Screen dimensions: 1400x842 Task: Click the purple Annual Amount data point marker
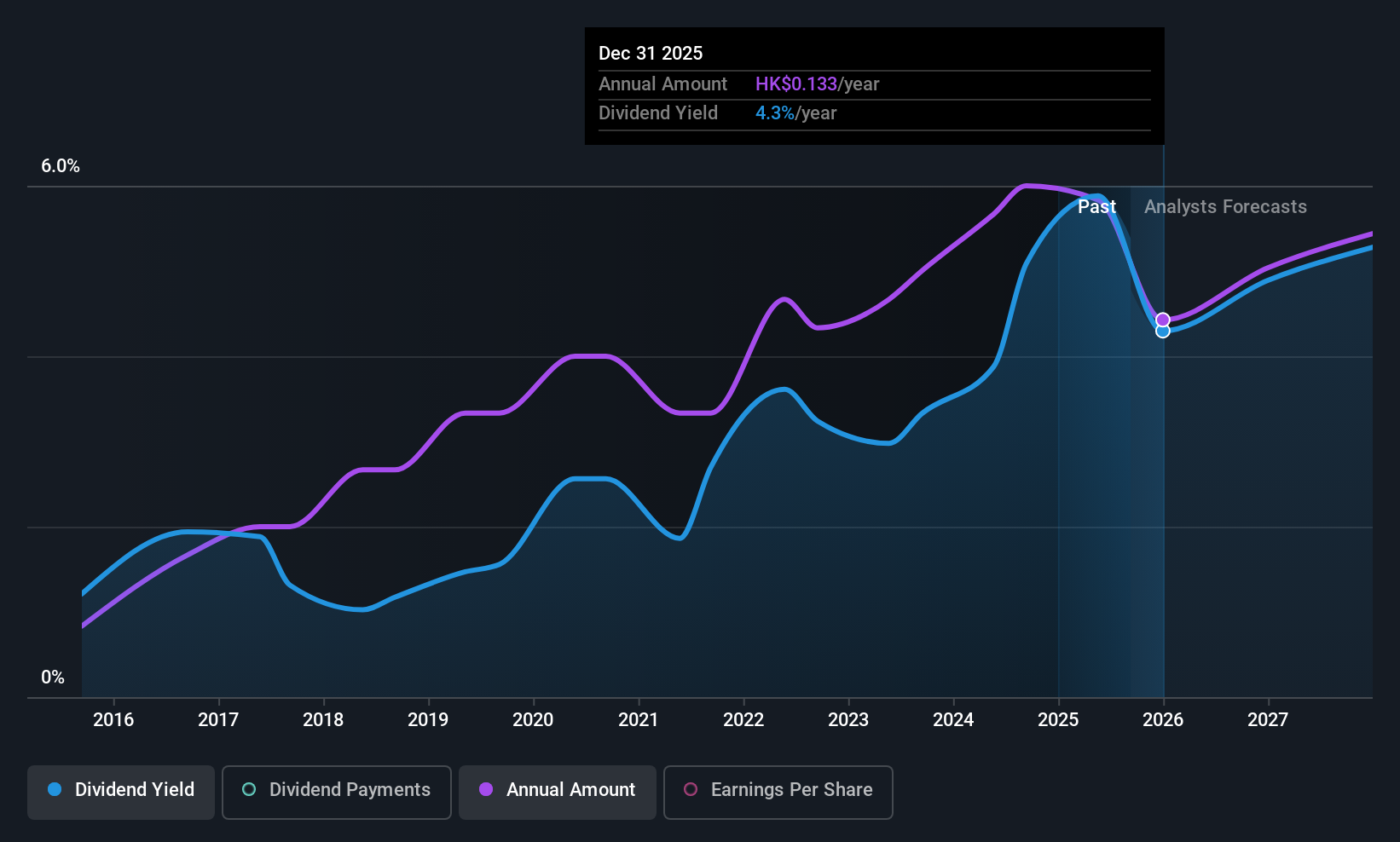coord(1163,320)
